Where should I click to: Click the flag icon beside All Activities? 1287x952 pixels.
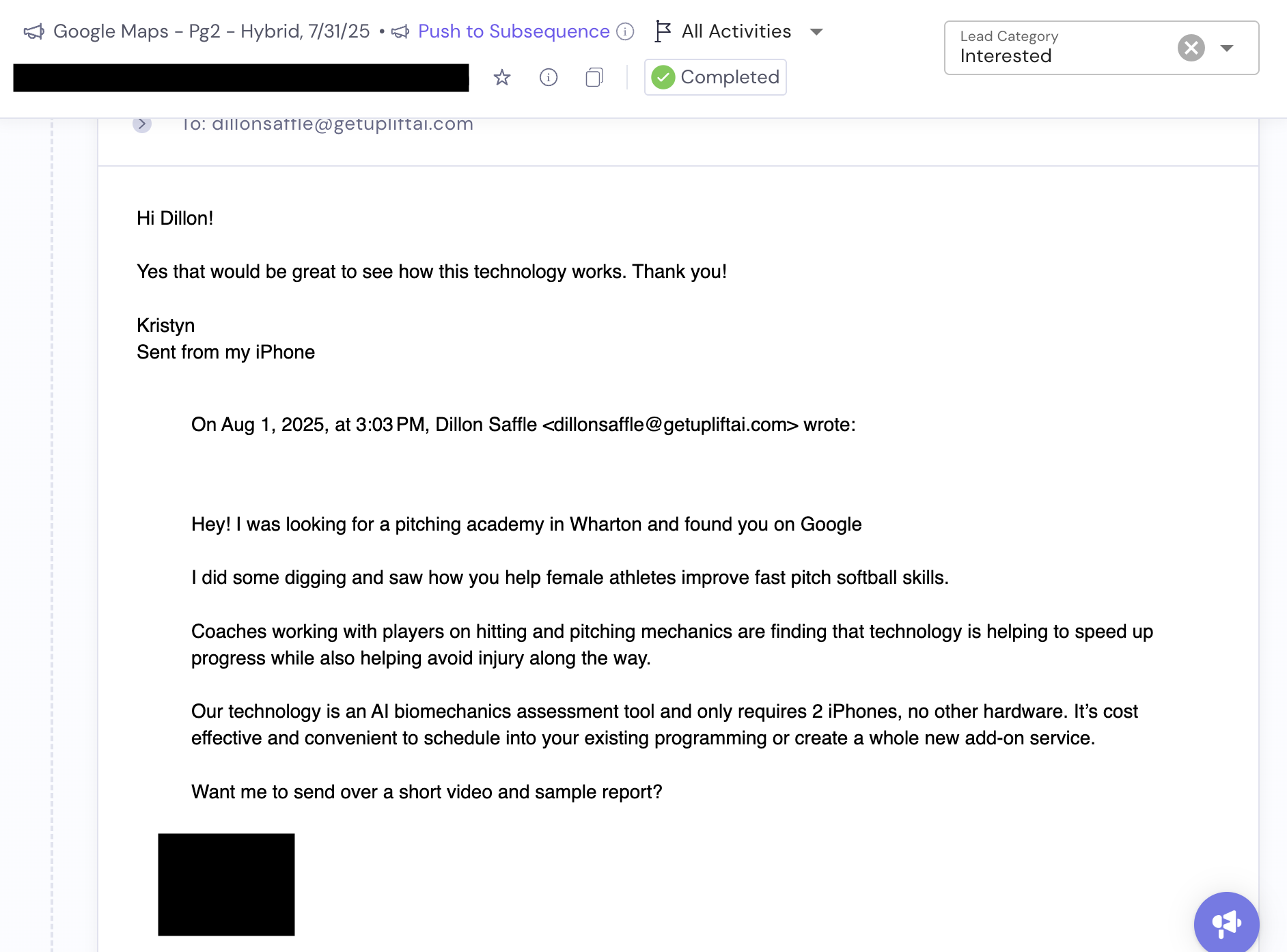coord(663,31)
